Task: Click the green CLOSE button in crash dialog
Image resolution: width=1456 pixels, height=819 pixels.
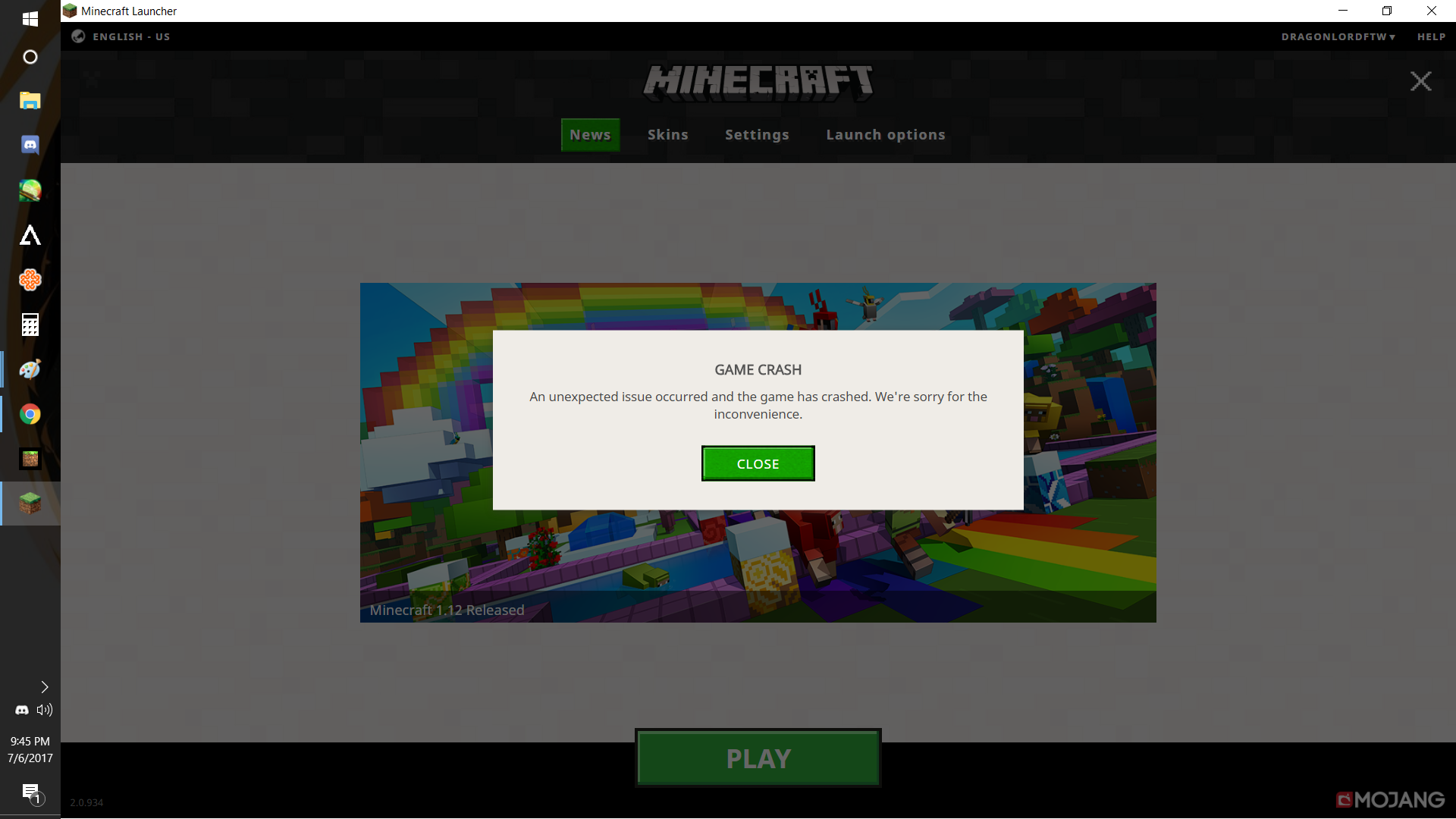Action: tap(758, 463)
